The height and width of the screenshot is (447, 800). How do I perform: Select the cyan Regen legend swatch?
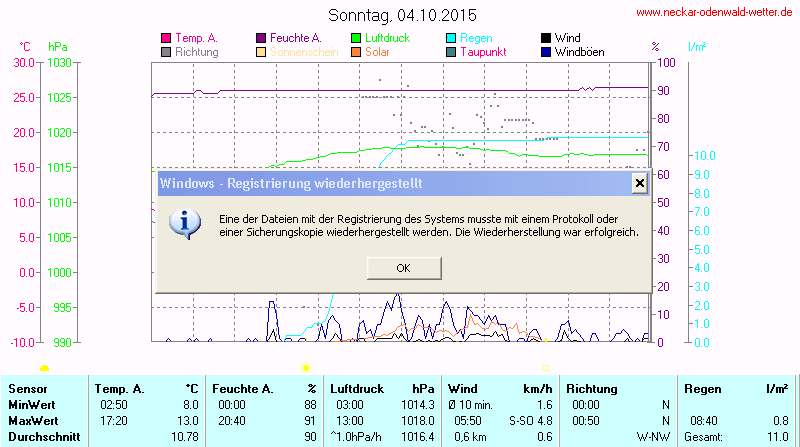[x=451, y=38]
